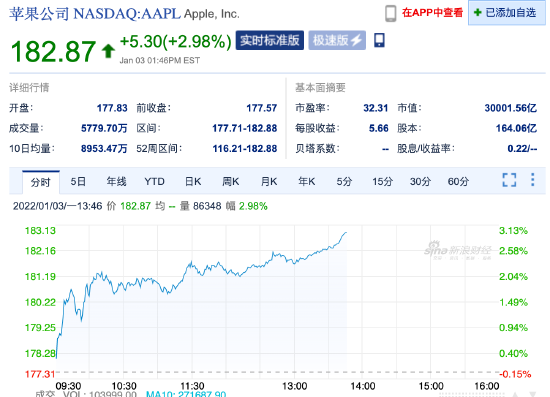Select the 60分 interval tab
The image size is (550, 397).
click(458, 182)
